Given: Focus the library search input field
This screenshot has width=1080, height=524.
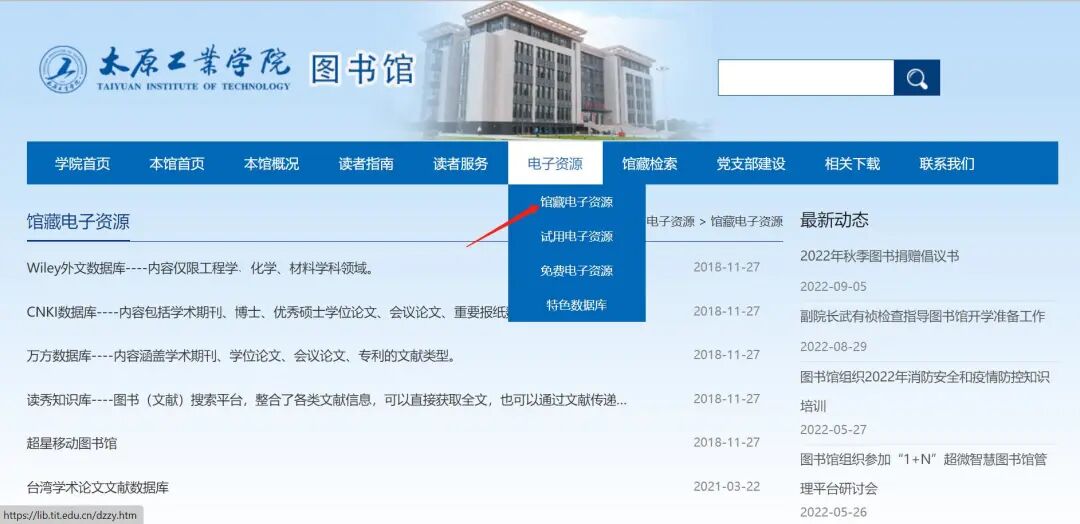Looking at the screenshot, I should click(806, 78).
